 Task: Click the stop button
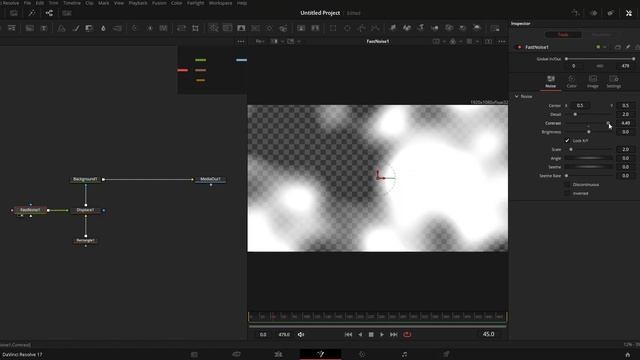pos(371,334)
